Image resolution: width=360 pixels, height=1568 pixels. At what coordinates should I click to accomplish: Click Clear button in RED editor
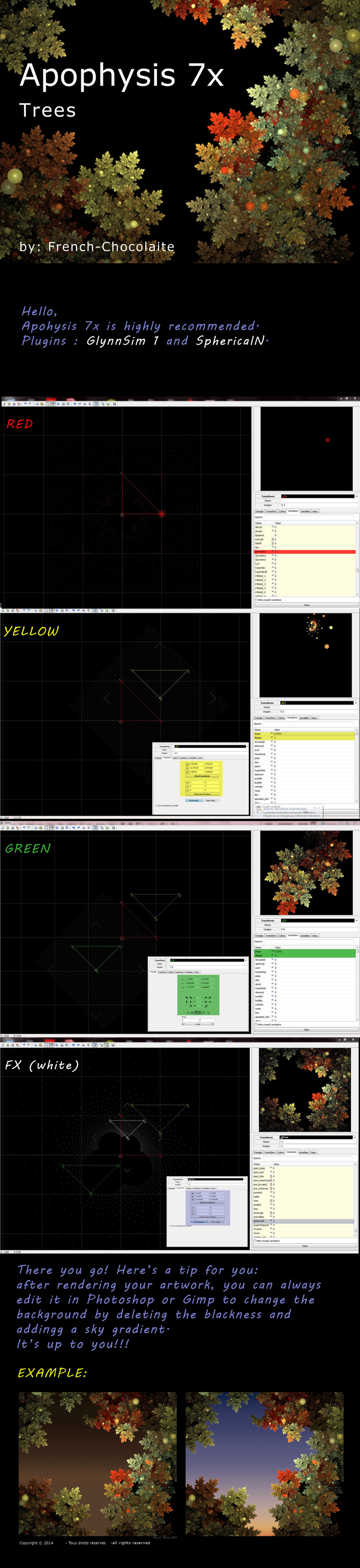307,605
